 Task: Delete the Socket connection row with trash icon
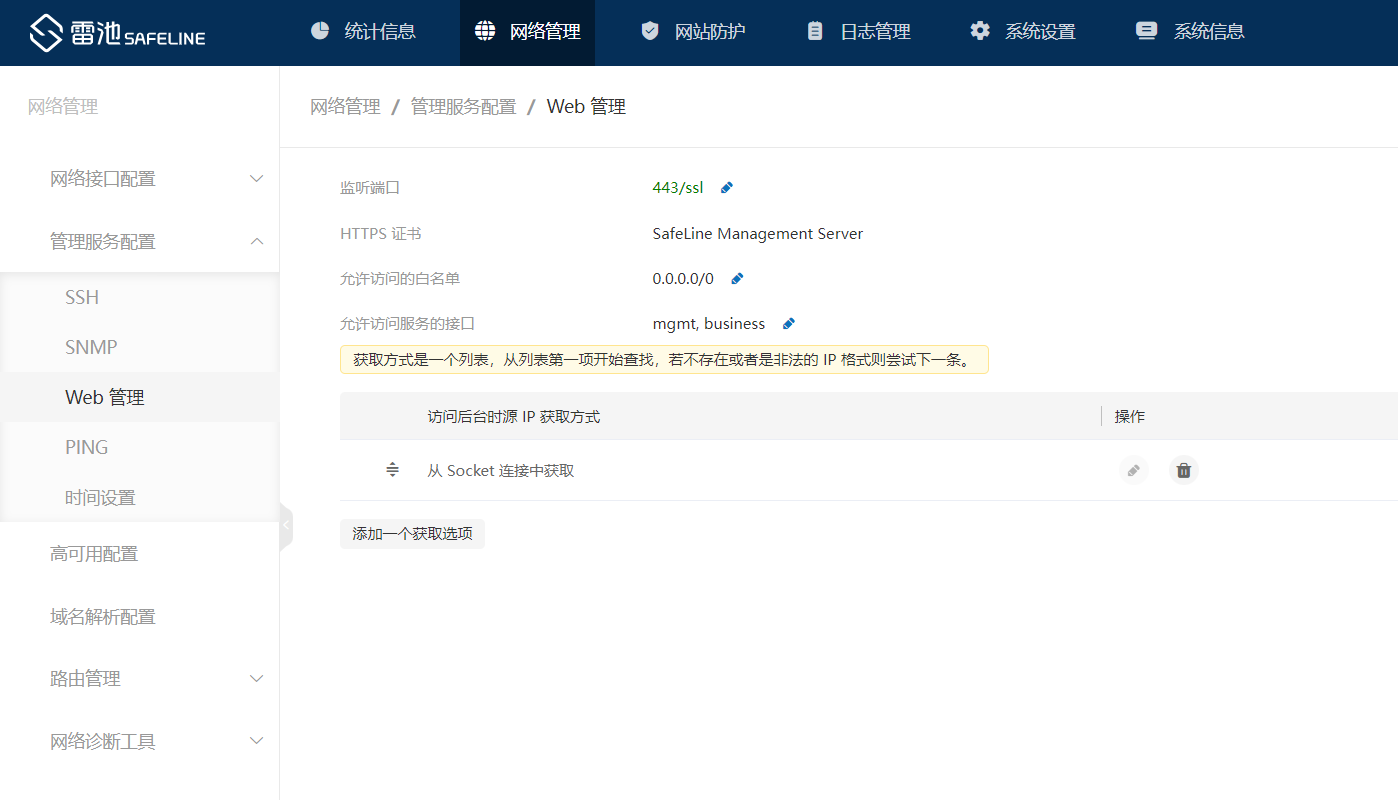tap(1183, 470)
